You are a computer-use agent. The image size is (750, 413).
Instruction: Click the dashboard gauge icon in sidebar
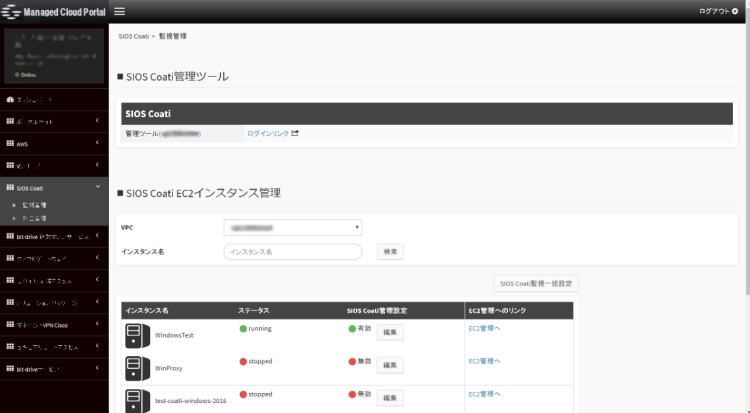coord(10,100)
